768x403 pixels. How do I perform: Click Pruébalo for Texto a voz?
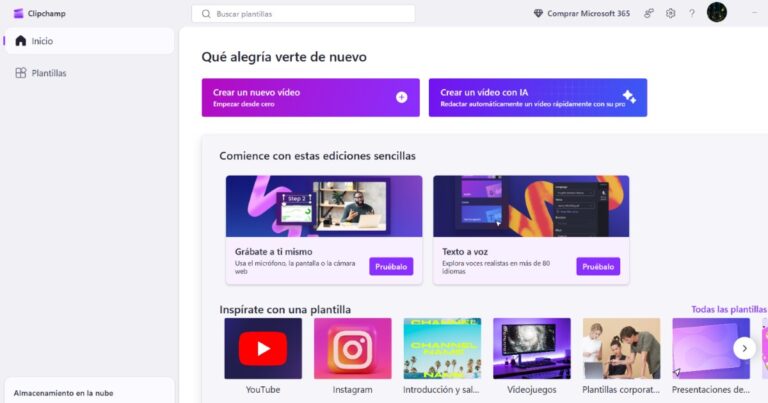coord(598,266)
